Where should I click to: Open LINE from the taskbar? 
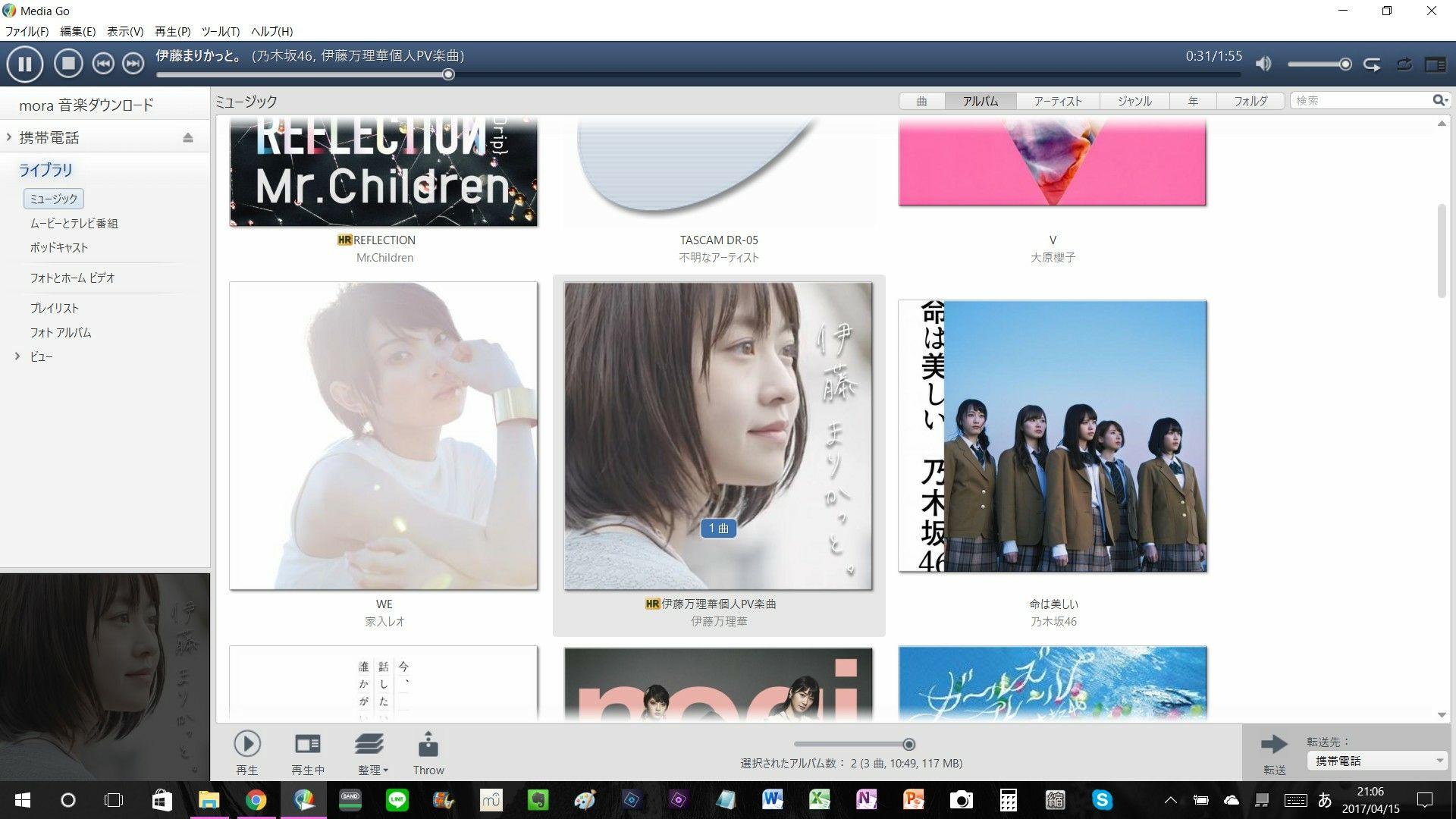click(x=397, y=800)
